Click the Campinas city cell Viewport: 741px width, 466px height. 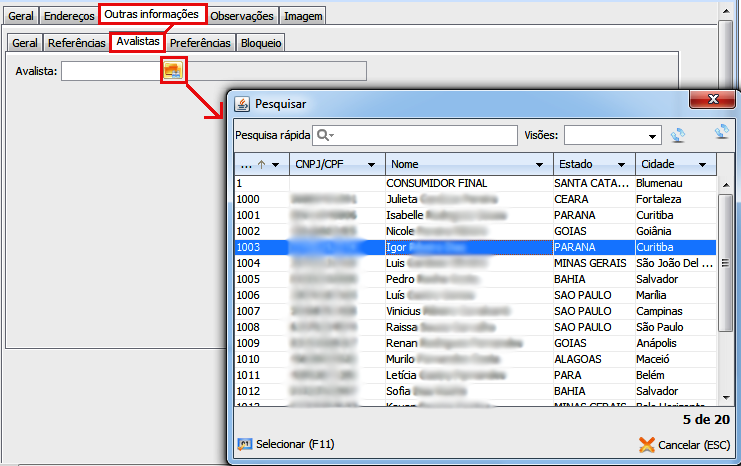click(676, 311)
